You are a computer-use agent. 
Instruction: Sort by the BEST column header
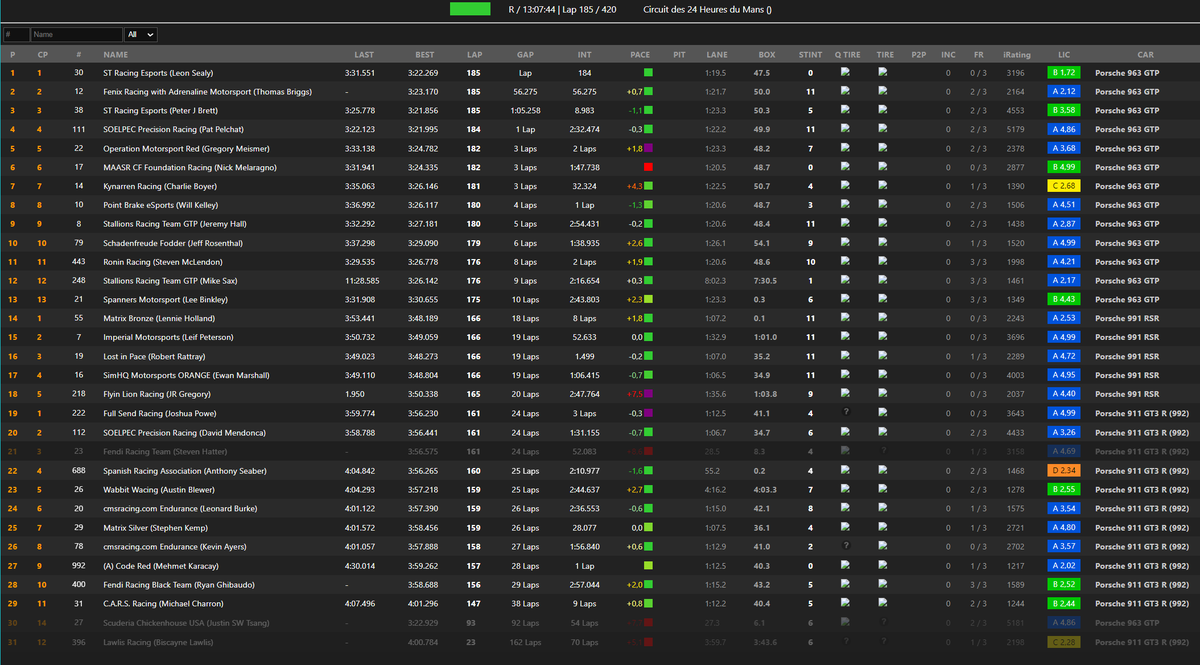(425, 54)
